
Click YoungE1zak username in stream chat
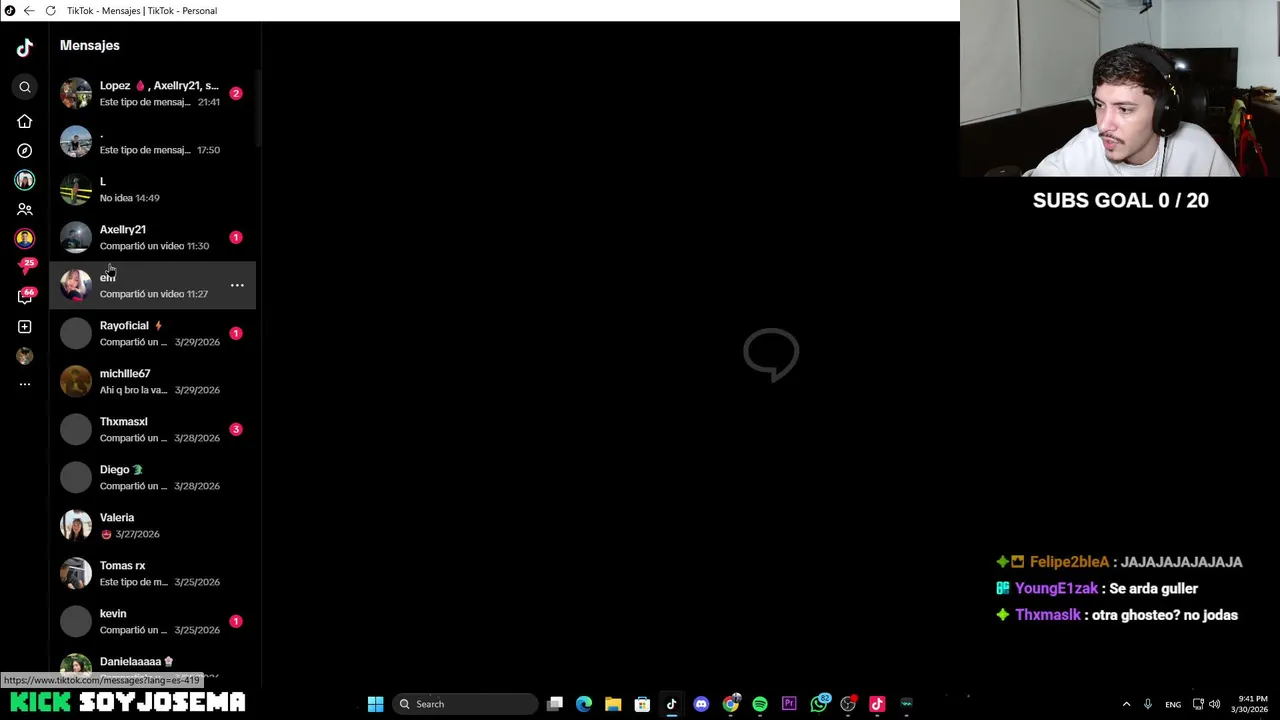1056,588
